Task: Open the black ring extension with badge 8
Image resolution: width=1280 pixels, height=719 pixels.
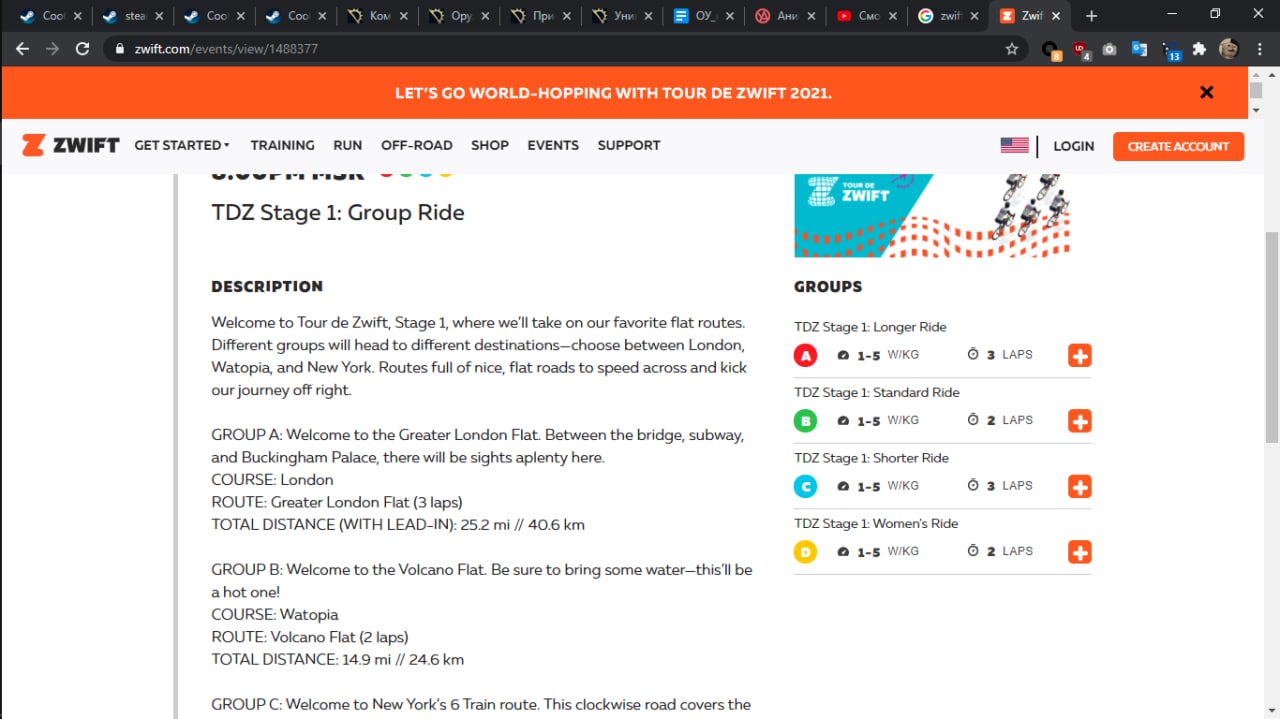Action: (1051, 50)
